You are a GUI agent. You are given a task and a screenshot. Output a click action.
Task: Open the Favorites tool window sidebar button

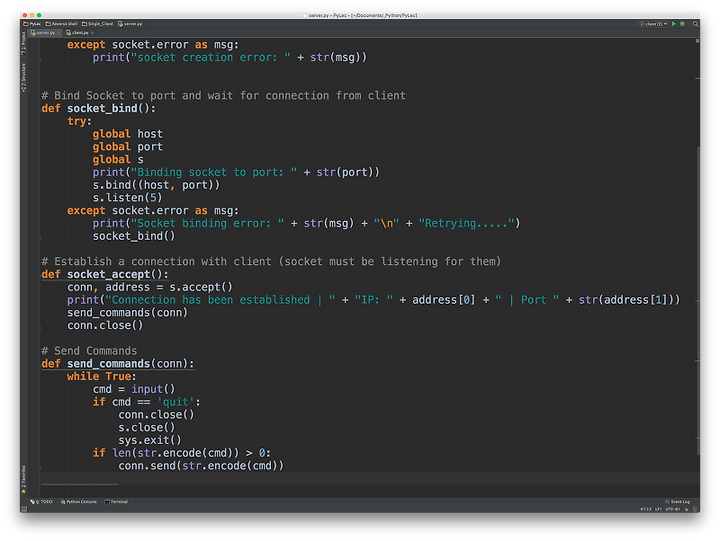point(24,480)
